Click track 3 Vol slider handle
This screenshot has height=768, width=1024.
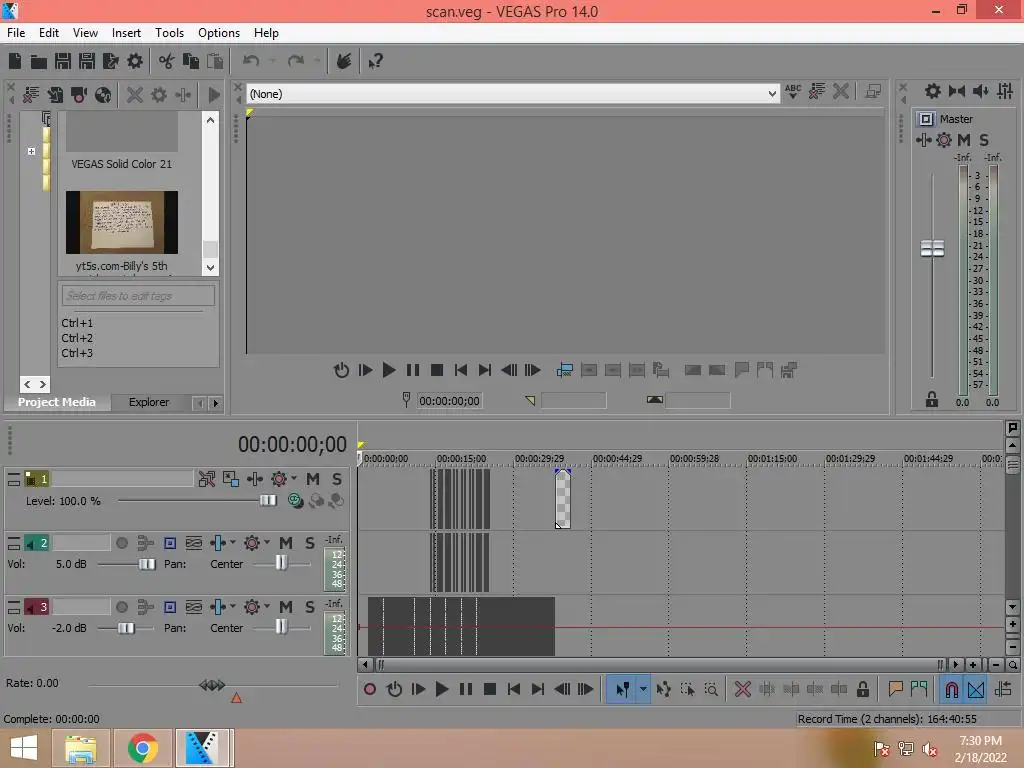click(x=126, y=628)
